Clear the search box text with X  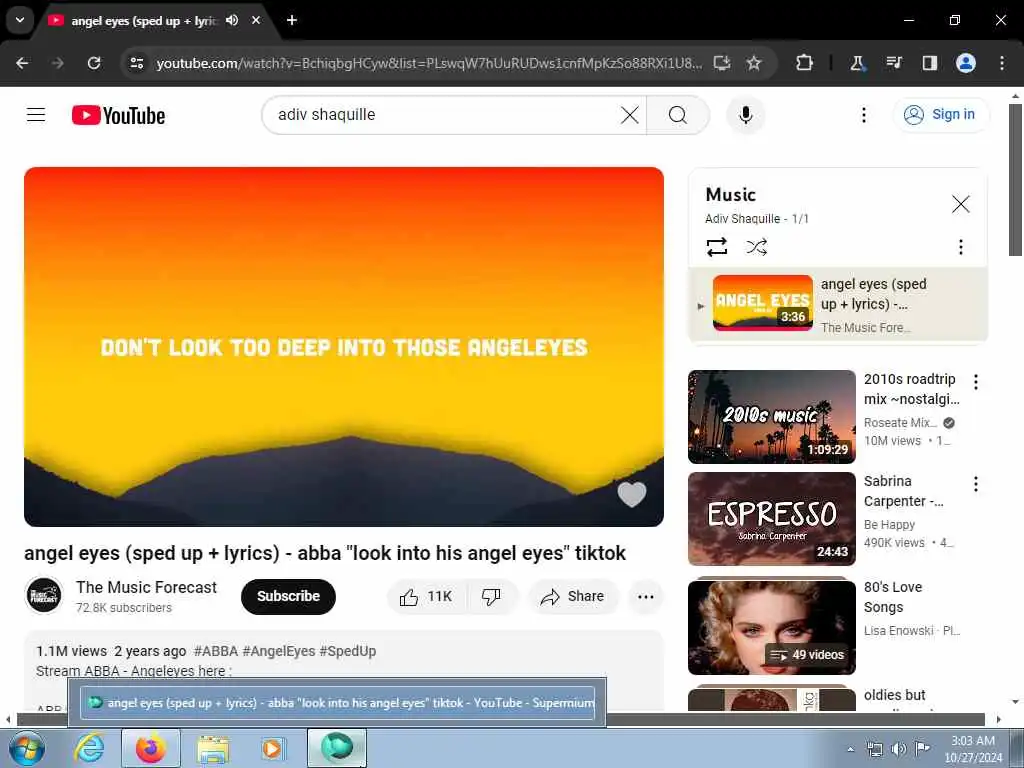pos(630,115)
